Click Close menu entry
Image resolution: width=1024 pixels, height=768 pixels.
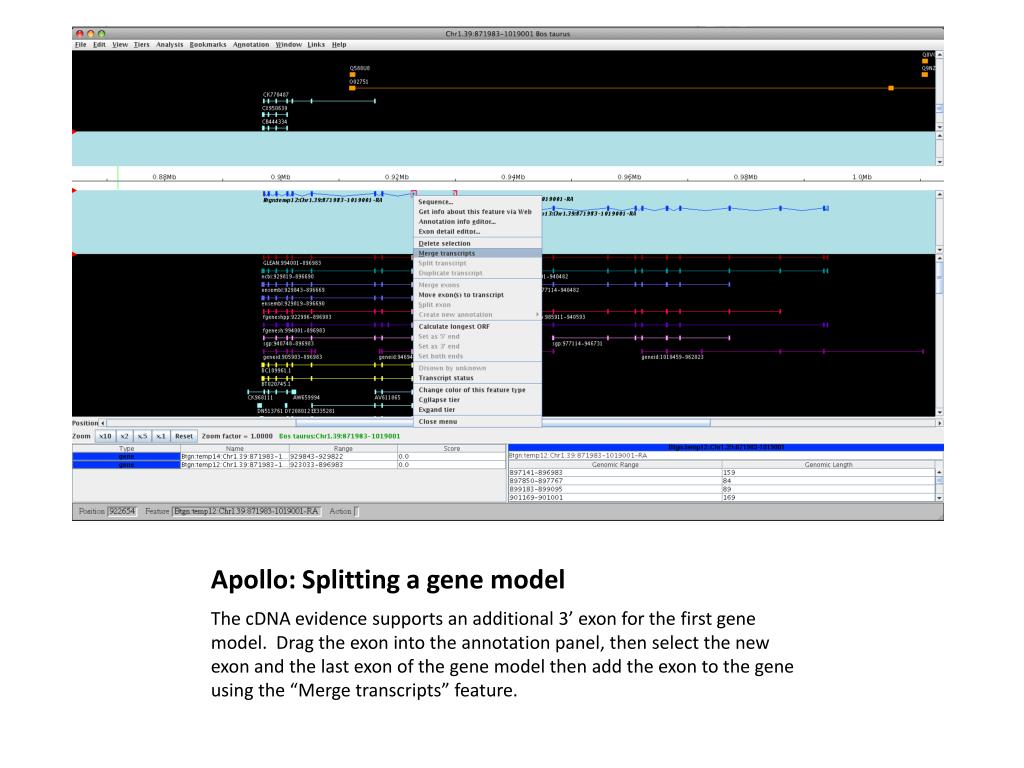click(477, 421)
